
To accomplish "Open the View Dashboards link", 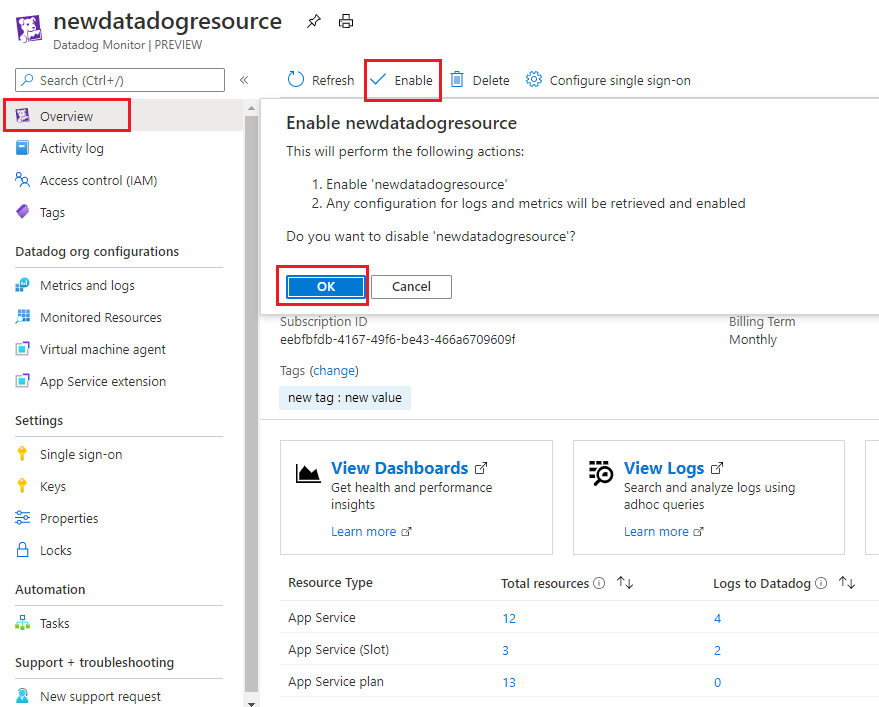I will [x=399, y=468].
